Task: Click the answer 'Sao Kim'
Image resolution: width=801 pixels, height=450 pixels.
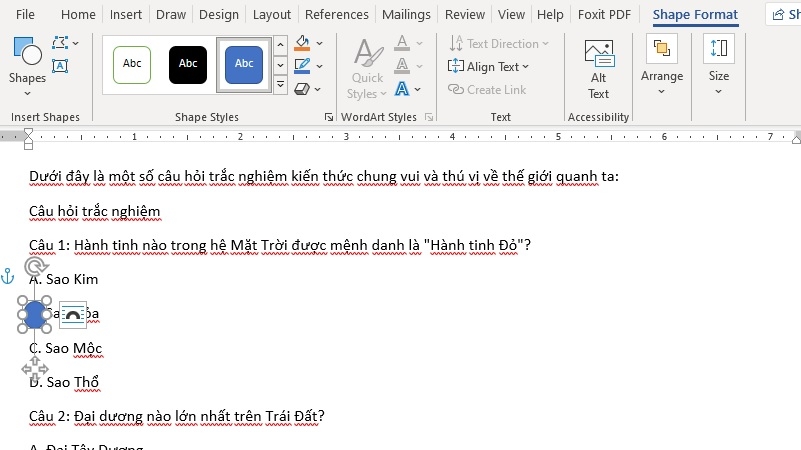Action: (72, 279)
